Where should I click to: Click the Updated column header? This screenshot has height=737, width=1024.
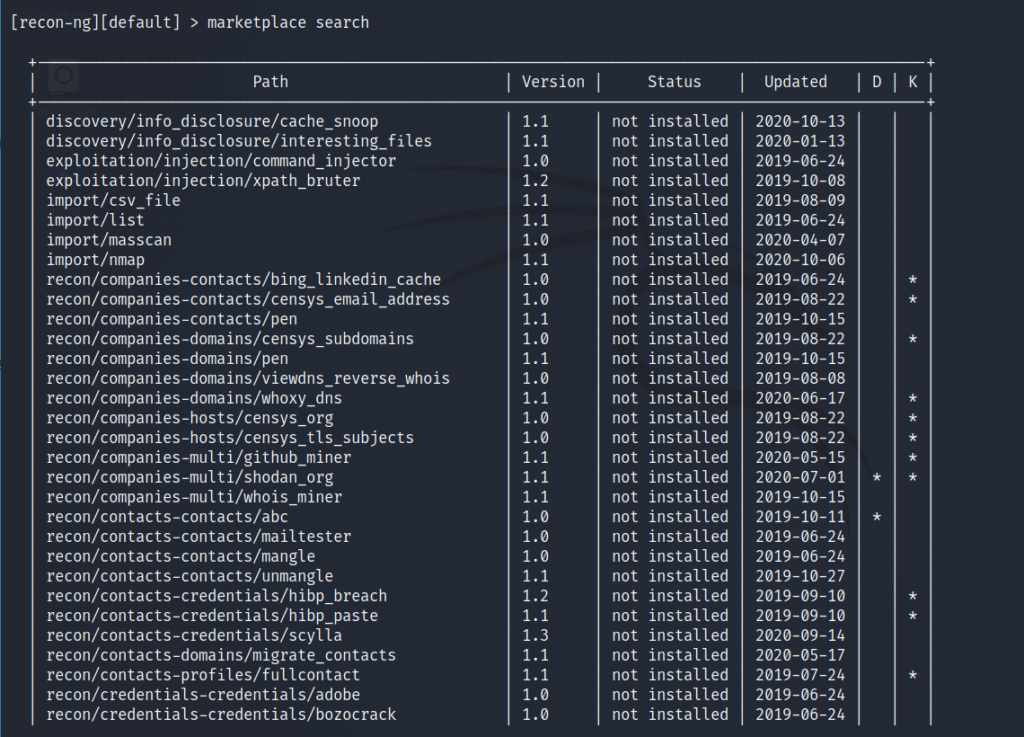pos(795,82)
